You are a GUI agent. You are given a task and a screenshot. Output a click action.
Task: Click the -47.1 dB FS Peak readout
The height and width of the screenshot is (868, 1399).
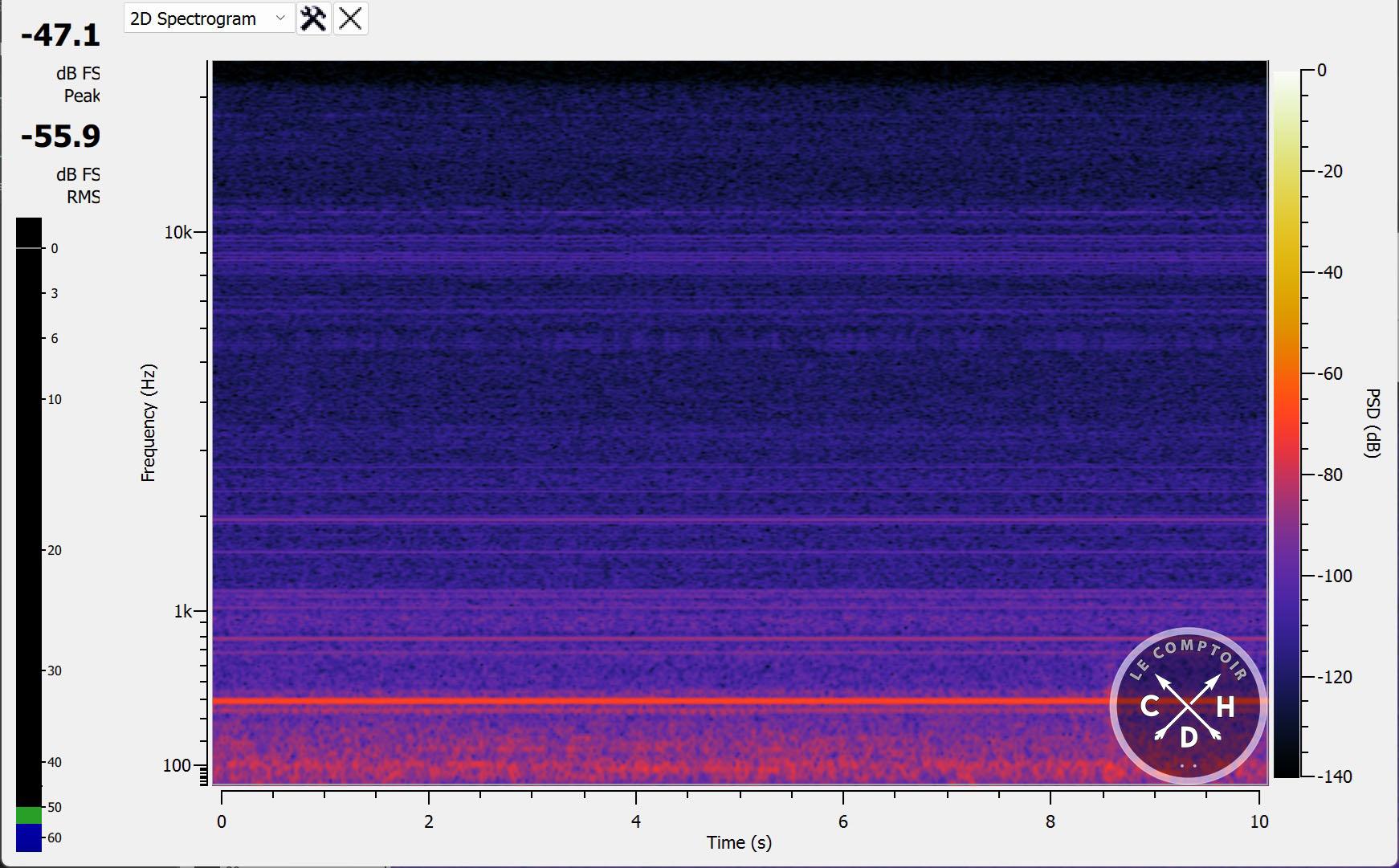61,35
